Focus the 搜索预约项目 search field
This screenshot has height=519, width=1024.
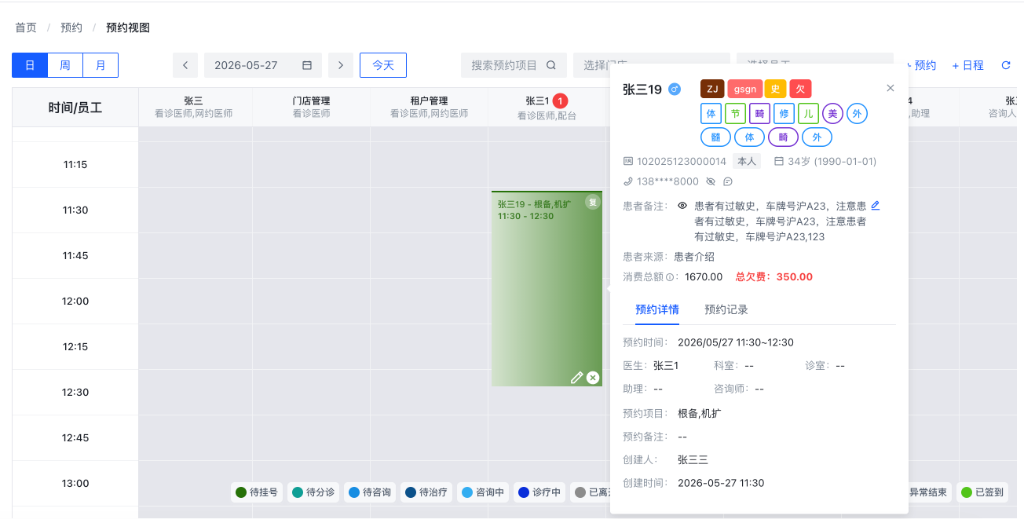pyautogui.click(x=514, y=65)
